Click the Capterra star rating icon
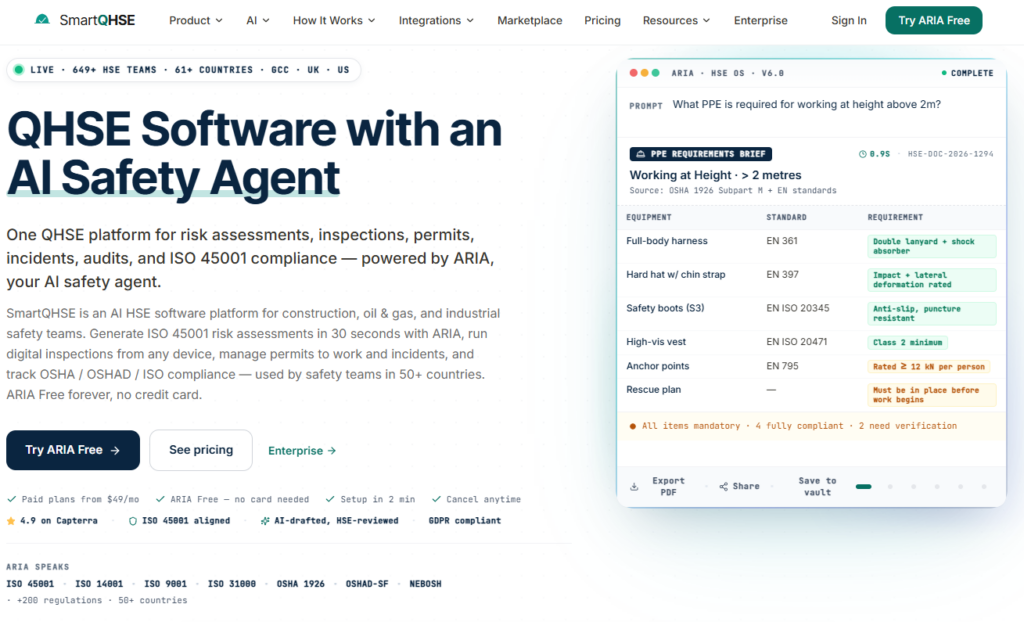1024x622 pixels. 11,521
